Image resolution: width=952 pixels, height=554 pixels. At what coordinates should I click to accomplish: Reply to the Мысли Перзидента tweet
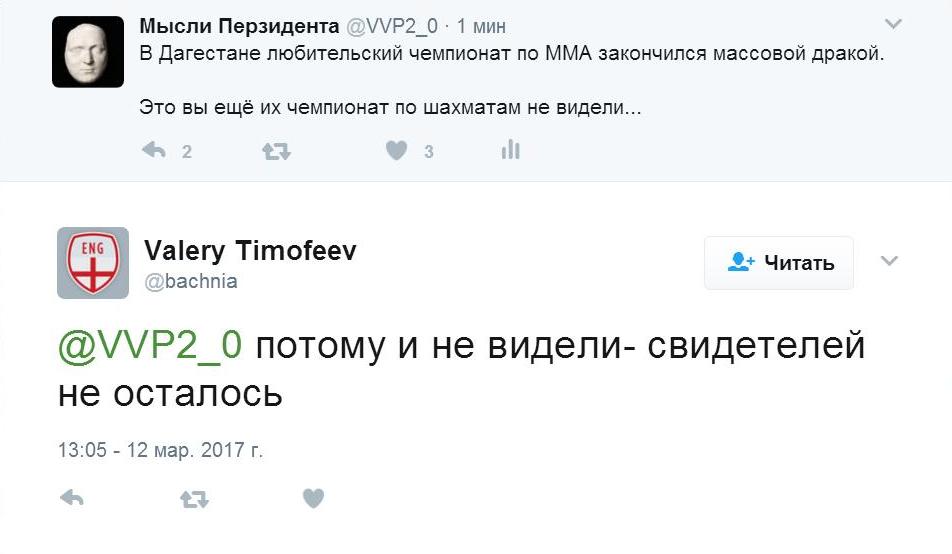pyautogui.click(x=154, y=151)
